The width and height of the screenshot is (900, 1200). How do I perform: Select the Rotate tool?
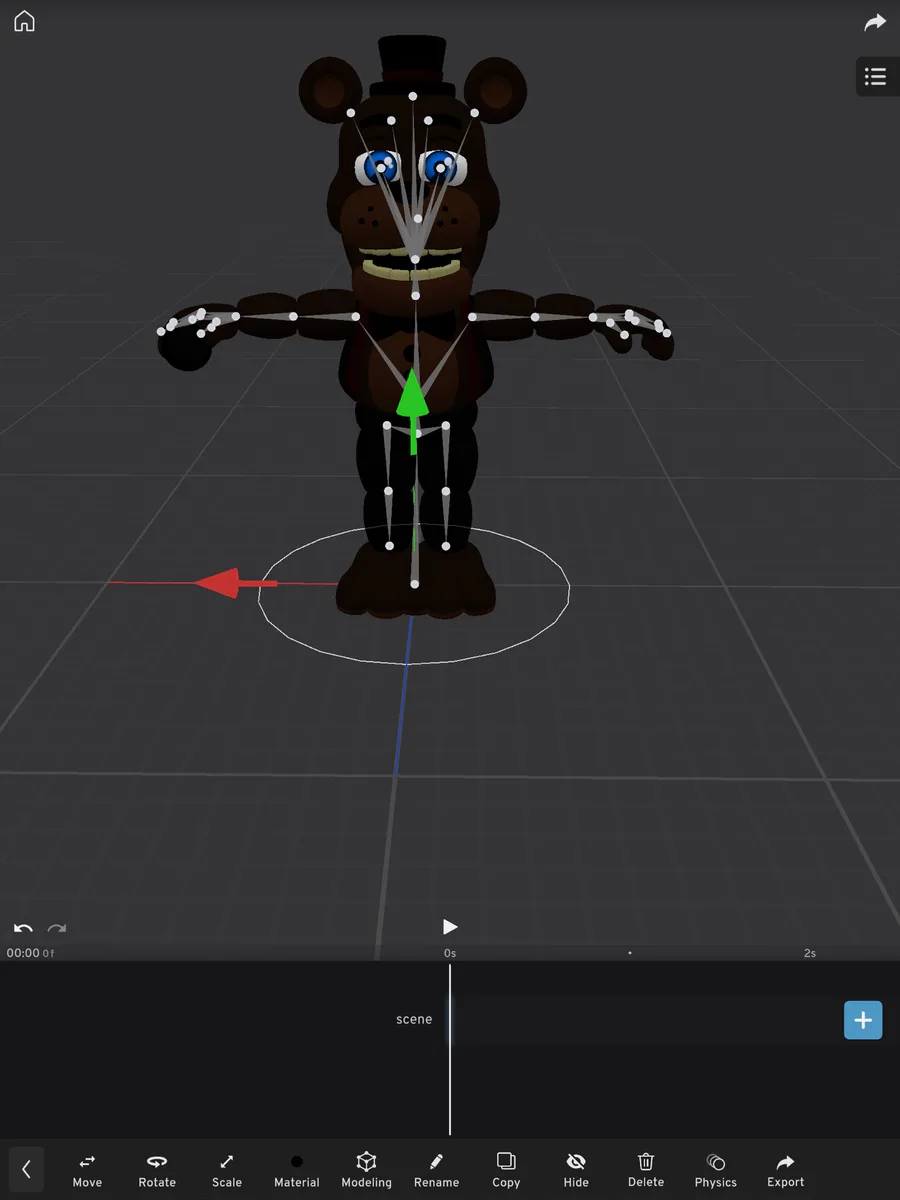pyautogui.click(x=157, y=1170)
